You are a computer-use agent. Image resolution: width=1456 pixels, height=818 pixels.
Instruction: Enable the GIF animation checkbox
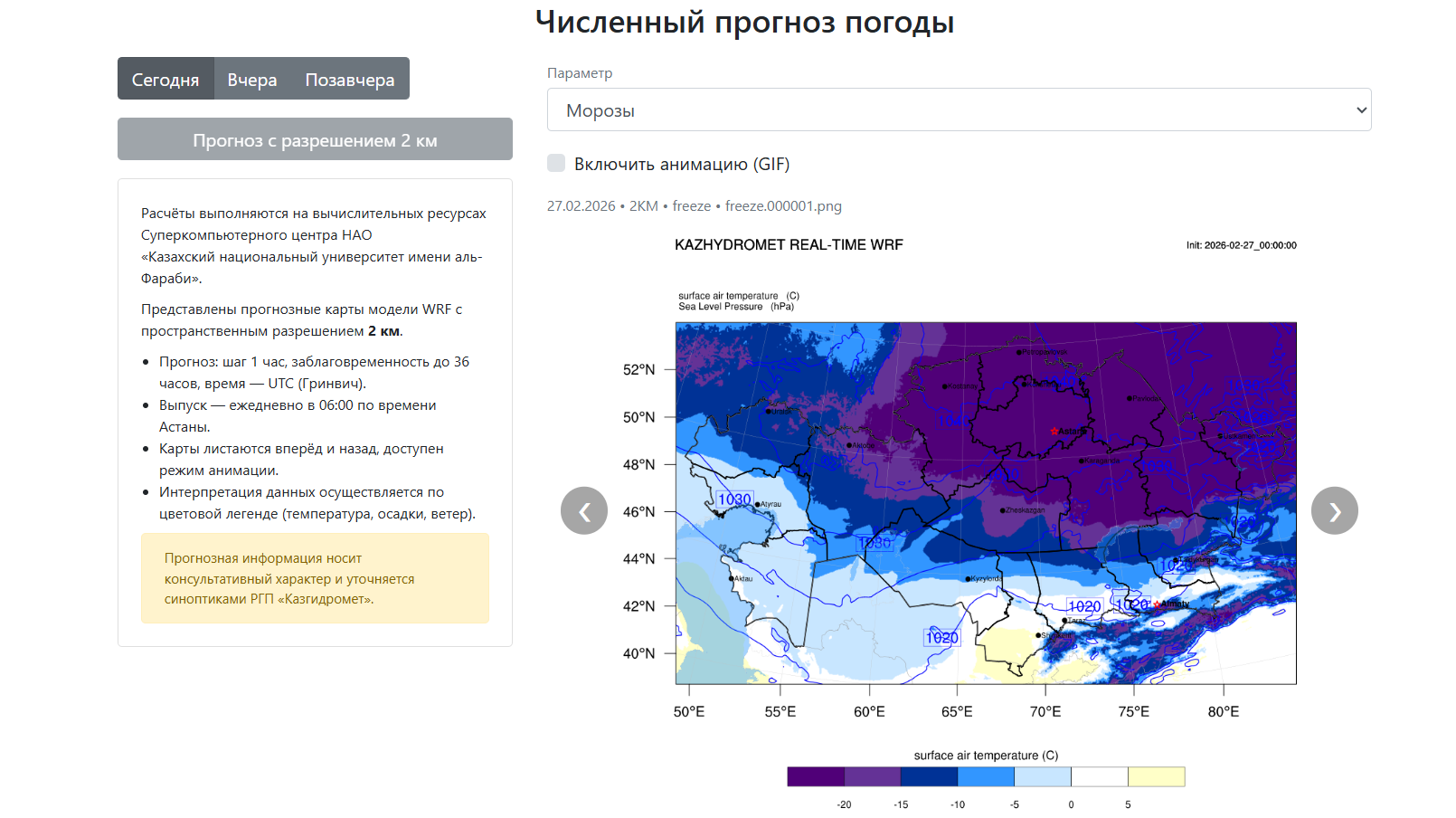[556, 163]
